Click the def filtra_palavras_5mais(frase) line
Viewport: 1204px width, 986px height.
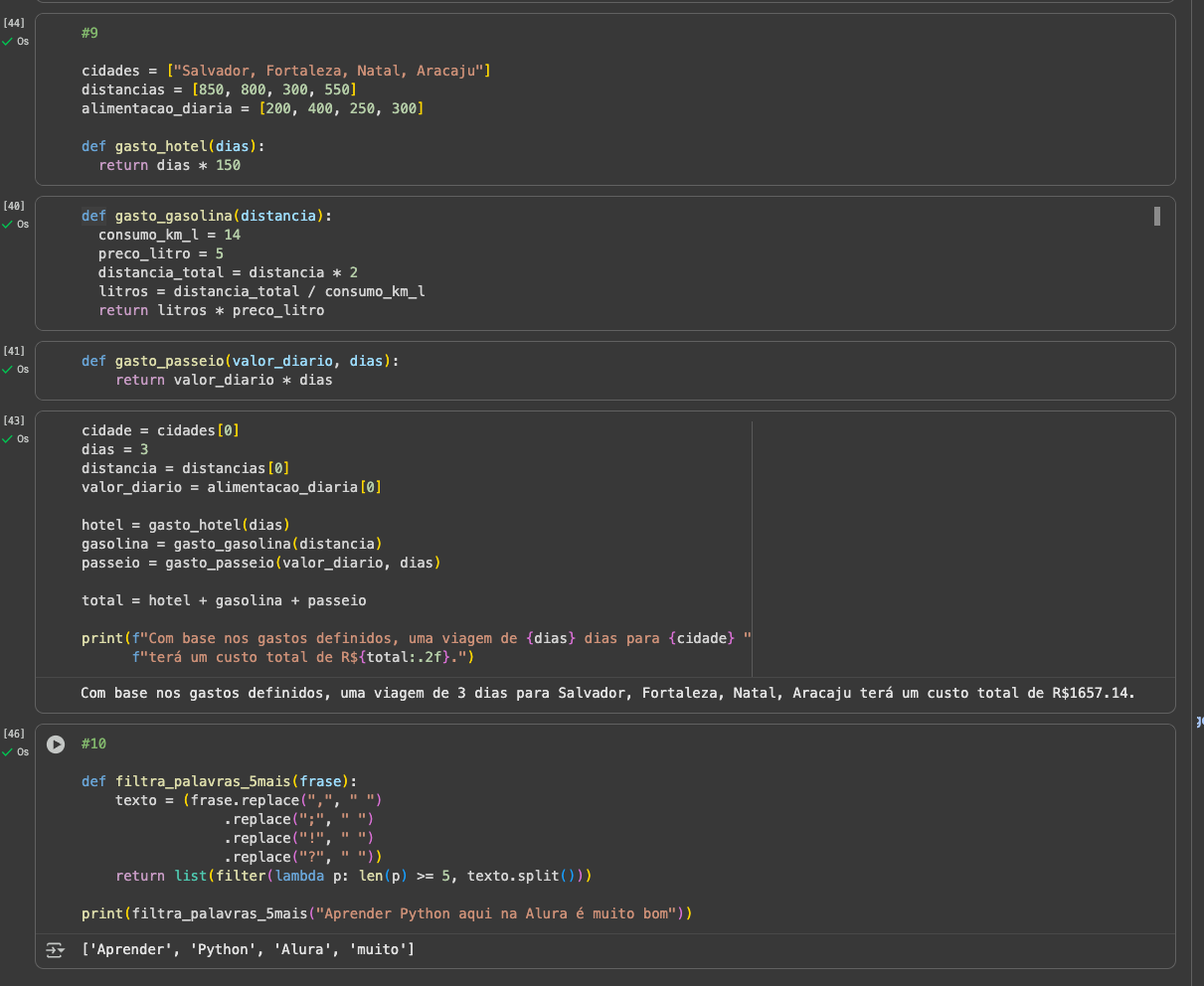coord(219,781)
